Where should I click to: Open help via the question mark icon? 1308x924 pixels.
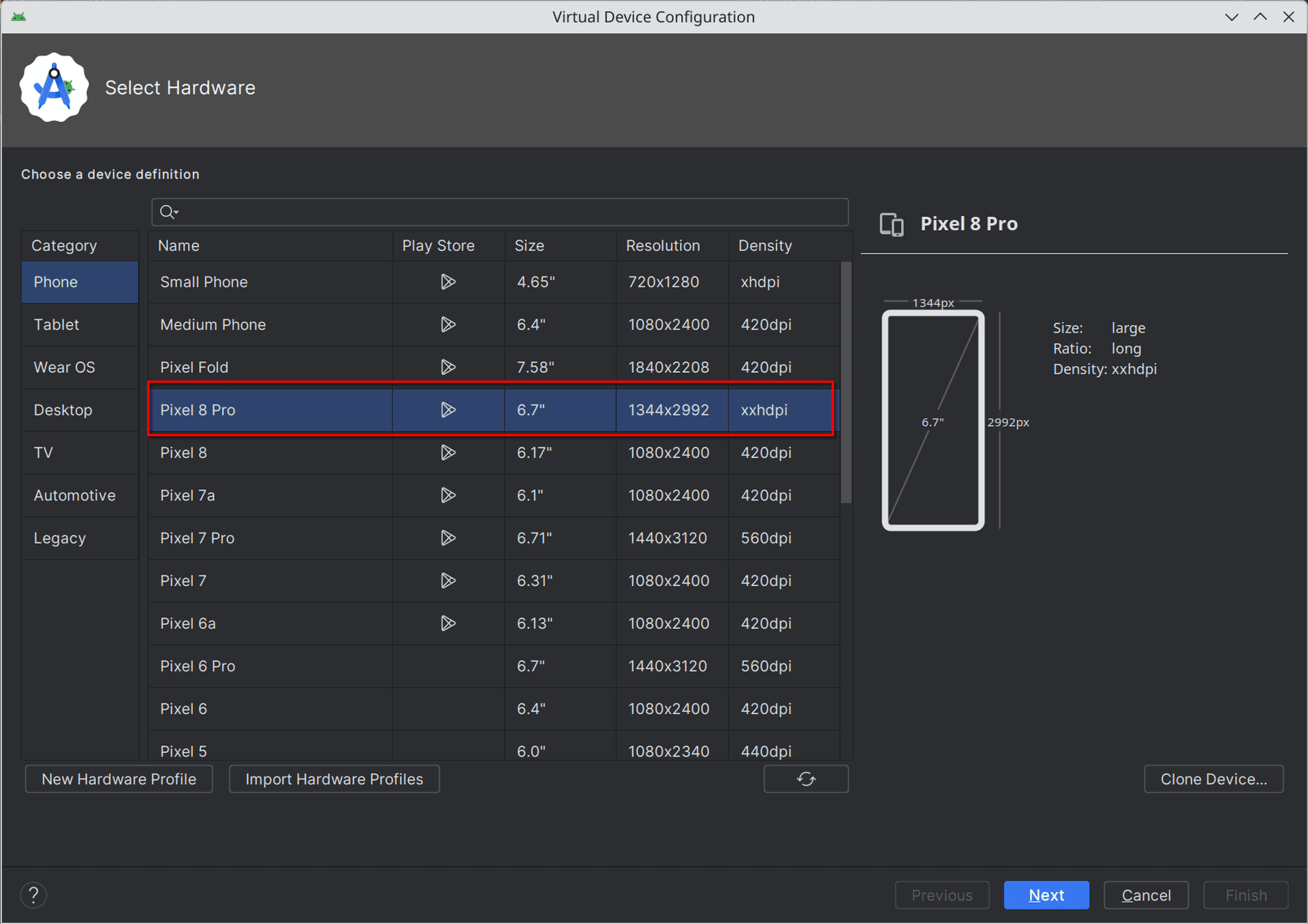[x=33, y=895]
